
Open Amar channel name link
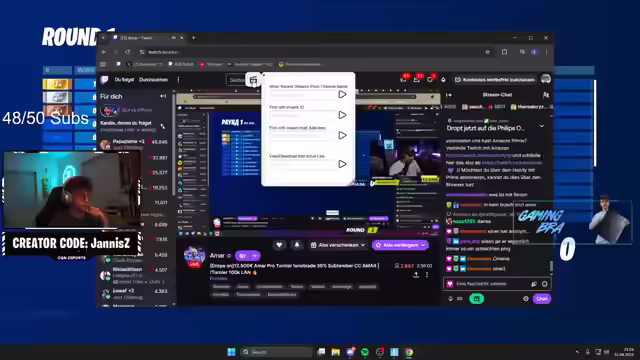pyautogui.click(x=217, y=256)
